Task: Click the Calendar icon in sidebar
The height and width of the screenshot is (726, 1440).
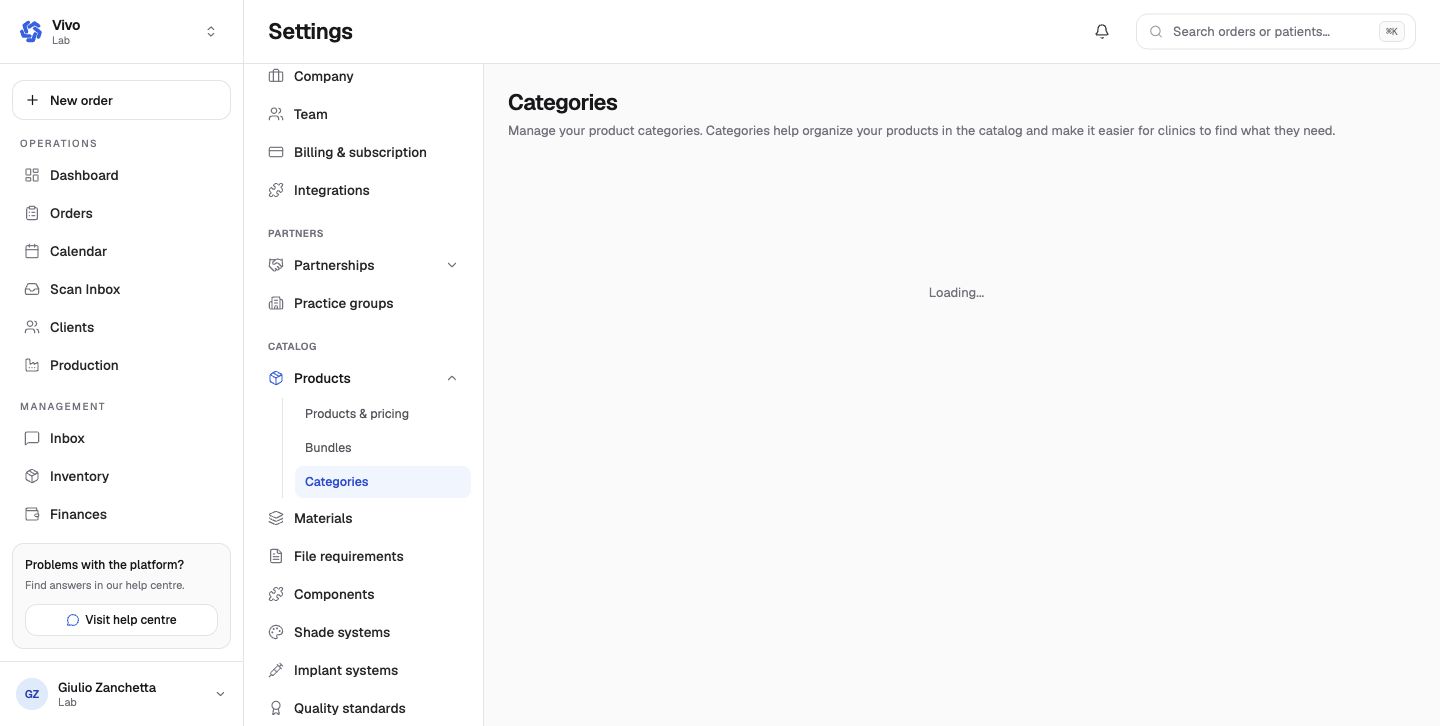Action: pos(32,251)
